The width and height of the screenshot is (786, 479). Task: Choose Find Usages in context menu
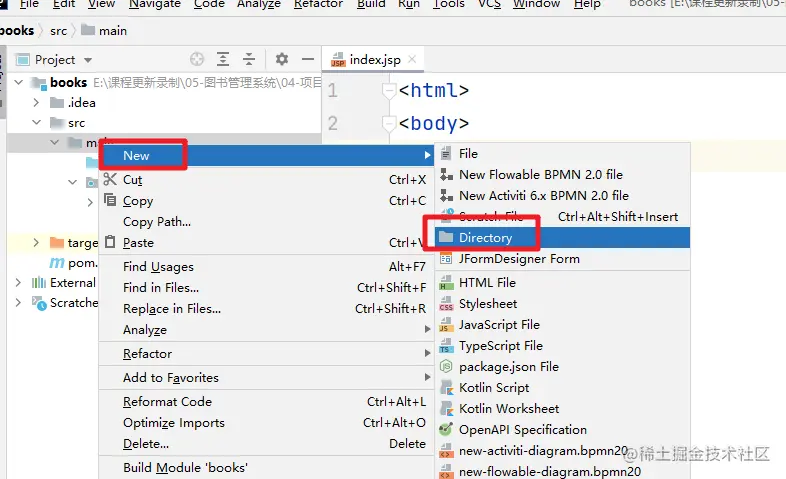click(266, 267)
